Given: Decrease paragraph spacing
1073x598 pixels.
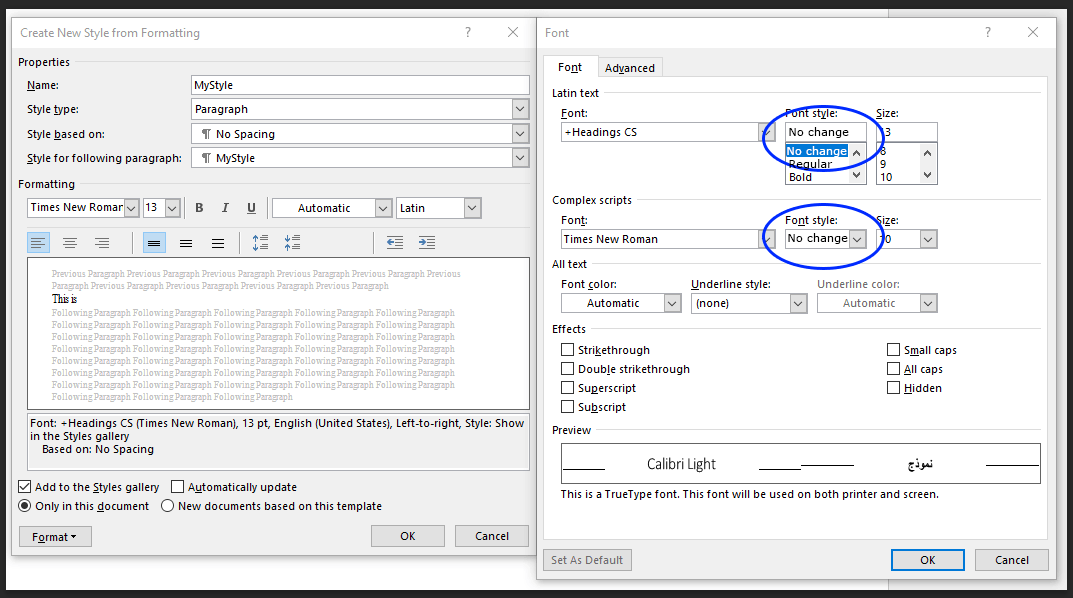Looking at the screenshot, I should [x=292, y=243].
